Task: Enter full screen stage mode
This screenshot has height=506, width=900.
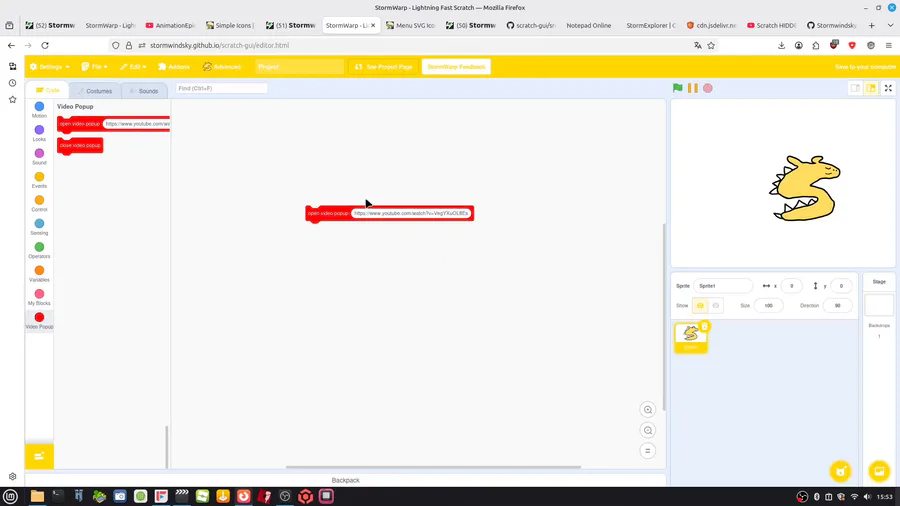Action: [x=888, y=88]
